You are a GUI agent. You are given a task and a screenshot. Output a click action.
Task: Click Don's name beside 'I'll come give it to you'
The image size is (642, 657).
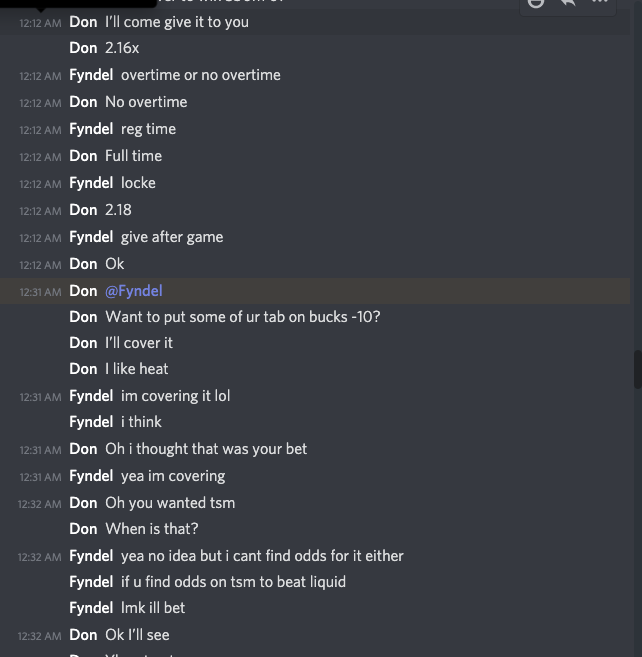coord(83,21)
